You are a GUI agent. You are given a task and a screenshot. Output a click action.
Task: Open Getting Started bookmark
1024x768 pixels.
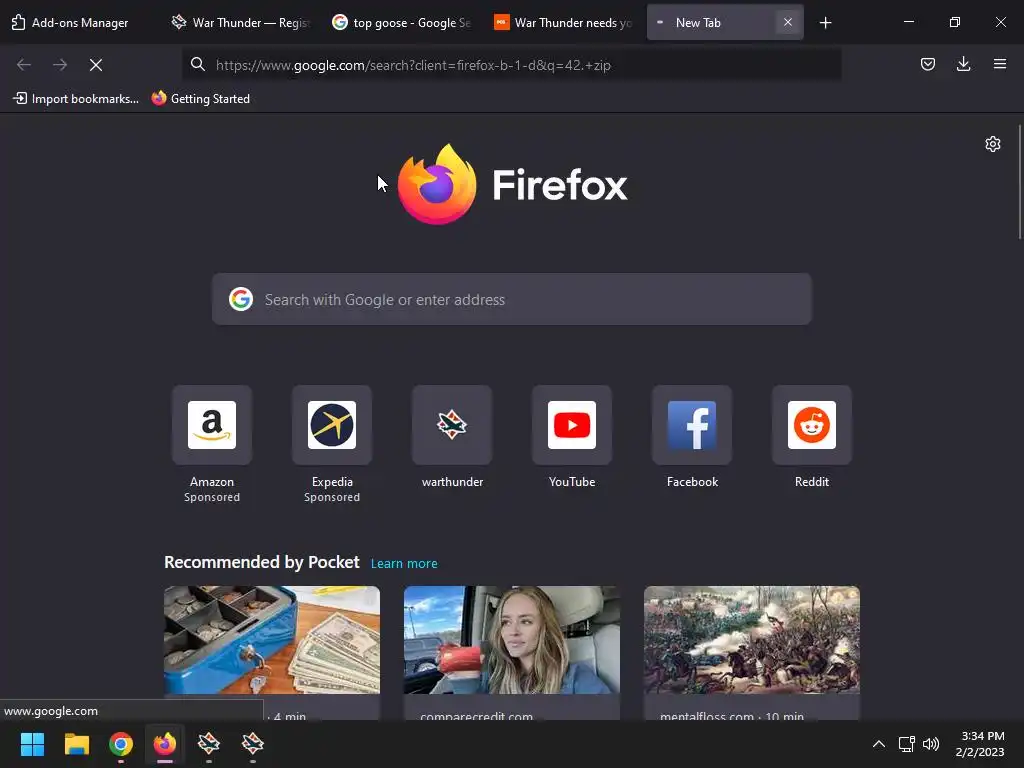(200, 99)
